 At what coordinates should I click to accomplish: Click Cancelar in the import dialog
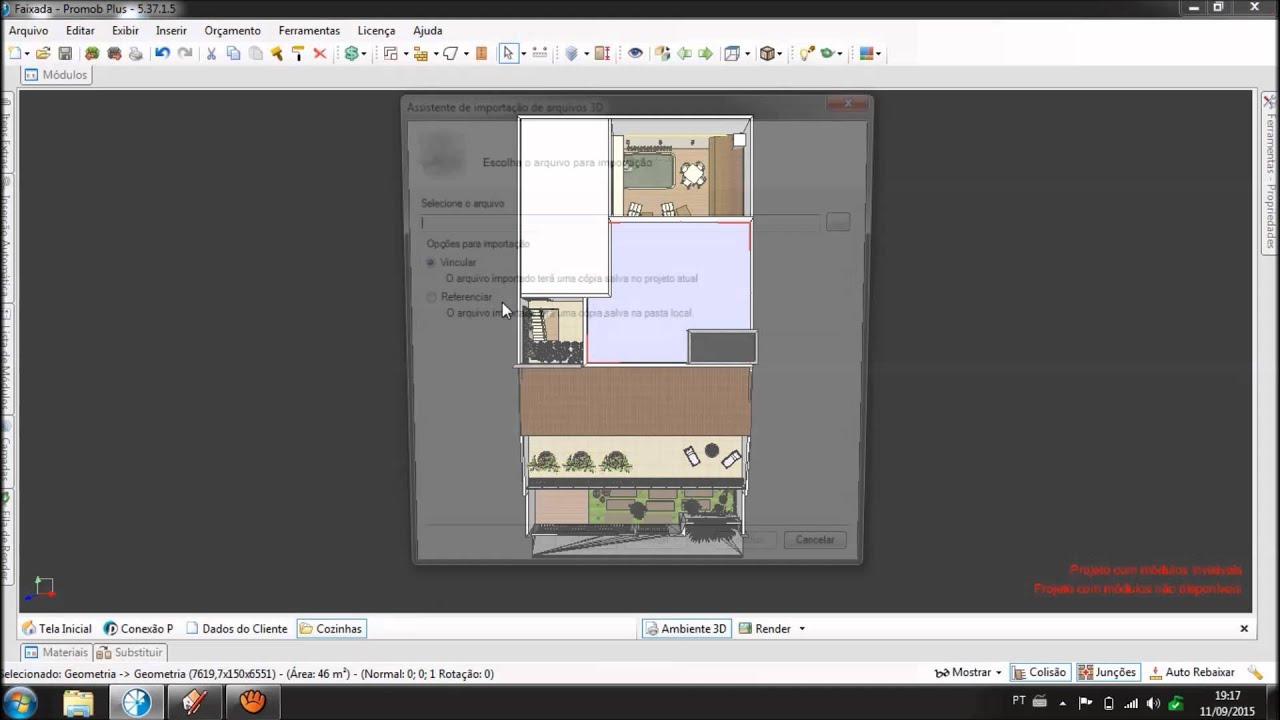815,540
